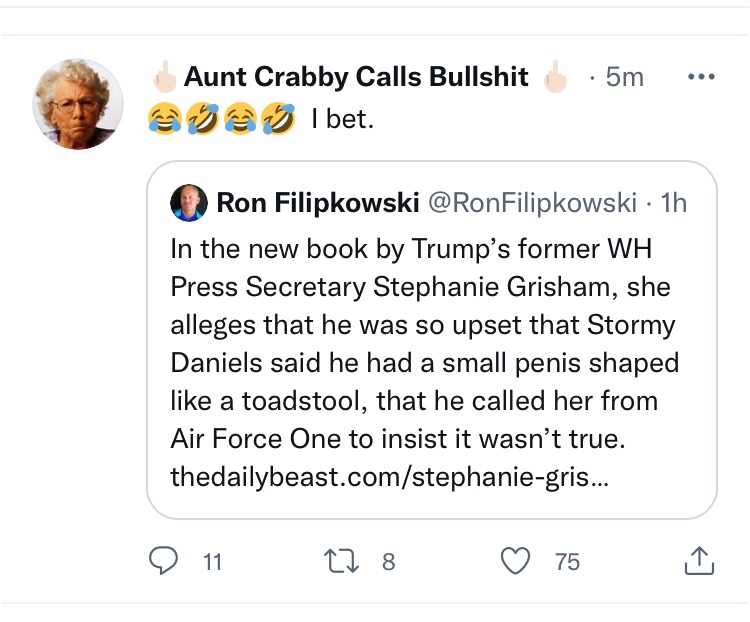Open Aunt Crabby's profile avatar photo
Image resolution: width=750 pixels, height=622 pixels.
click(x=77, y=104)
